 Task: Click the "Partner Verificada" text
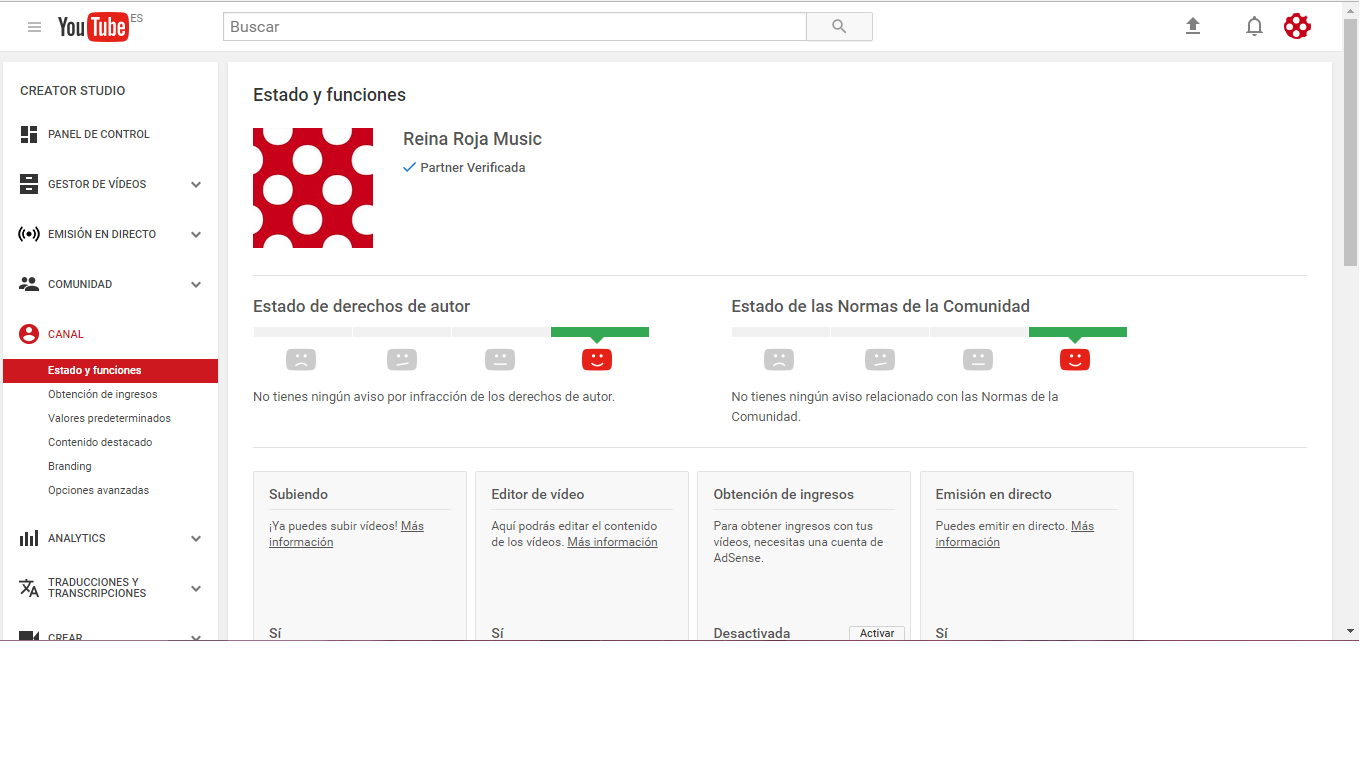(473, 168)
